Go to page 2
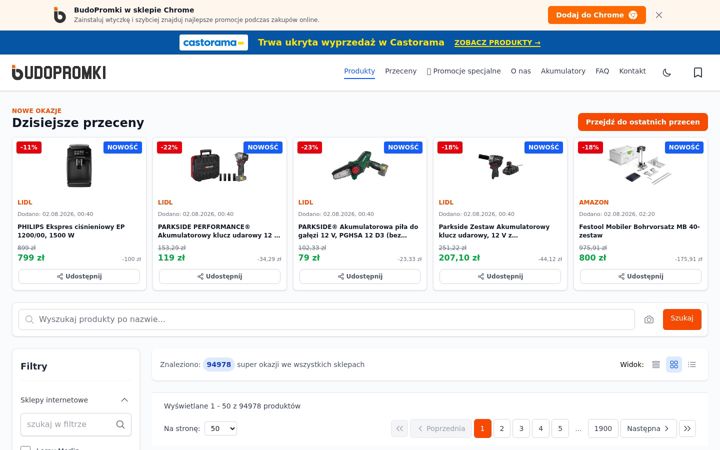Screen dimensions: 720x450 point(501,428)
